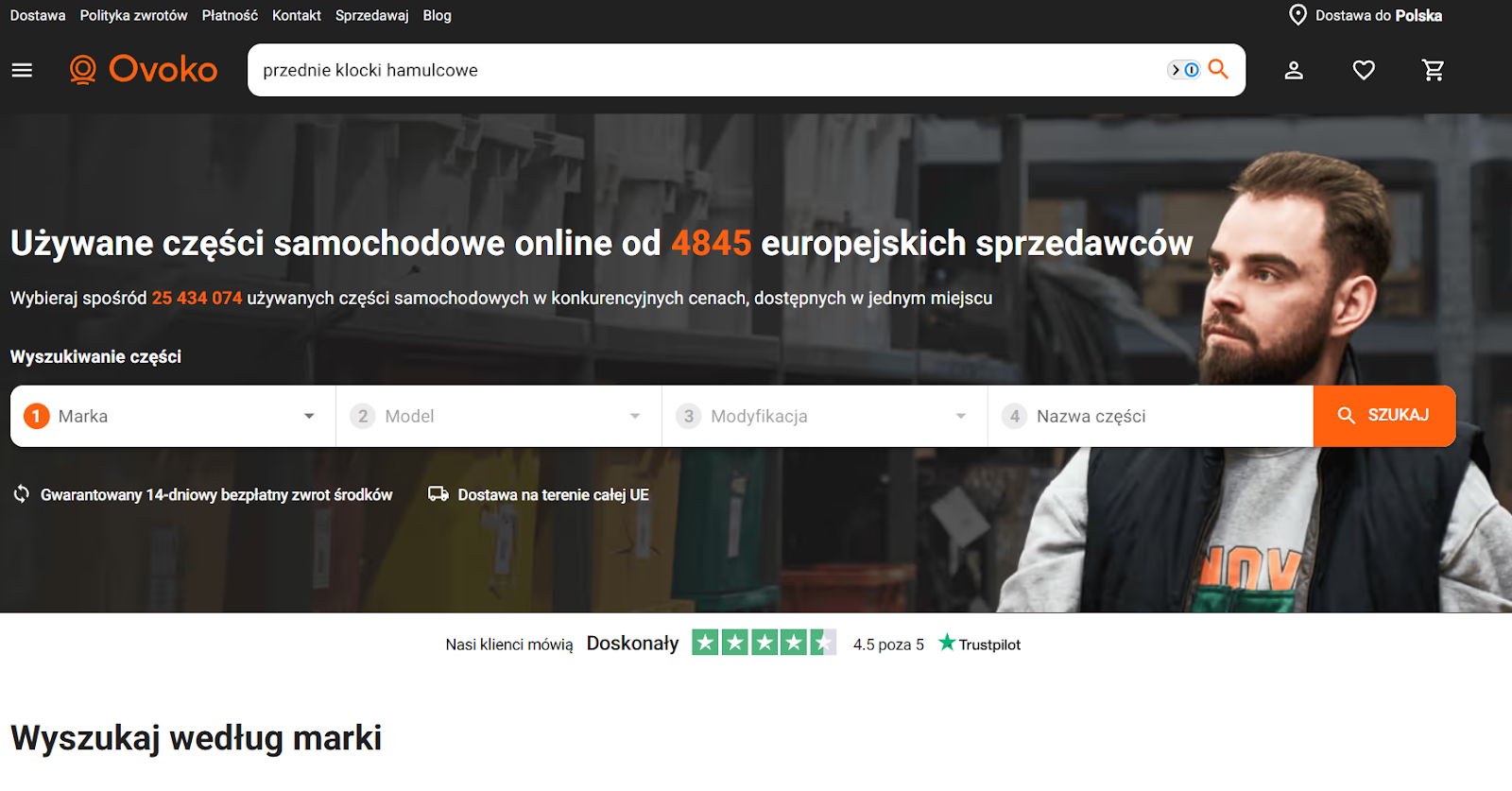Open the shopping cart icon
The width and height of the screenshot is (1512, 791).
point(1434,70)
